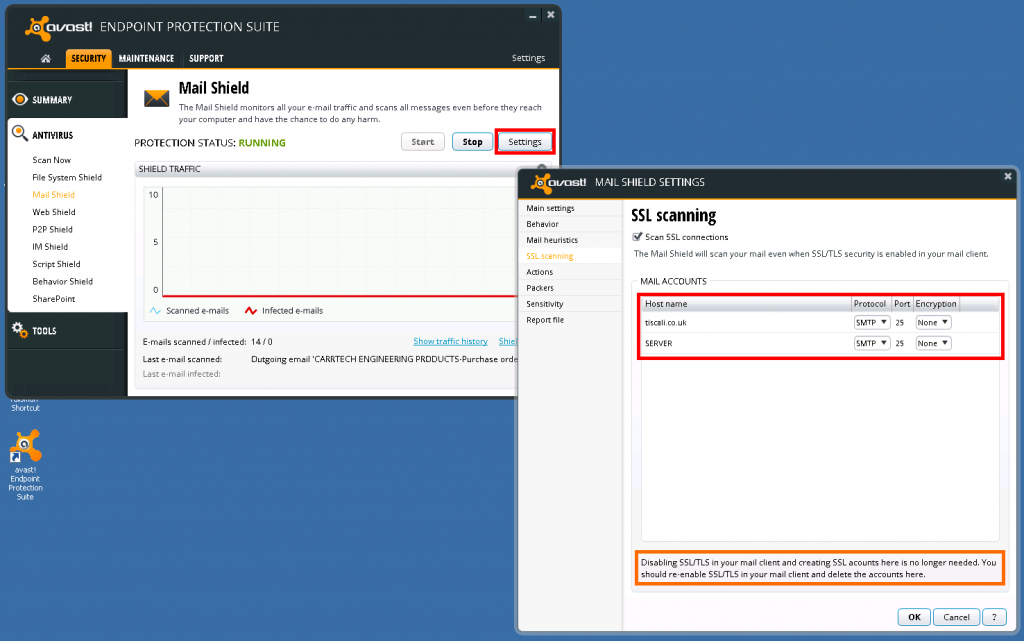
Task: Click the Host name column header
Action: (747, 304)
